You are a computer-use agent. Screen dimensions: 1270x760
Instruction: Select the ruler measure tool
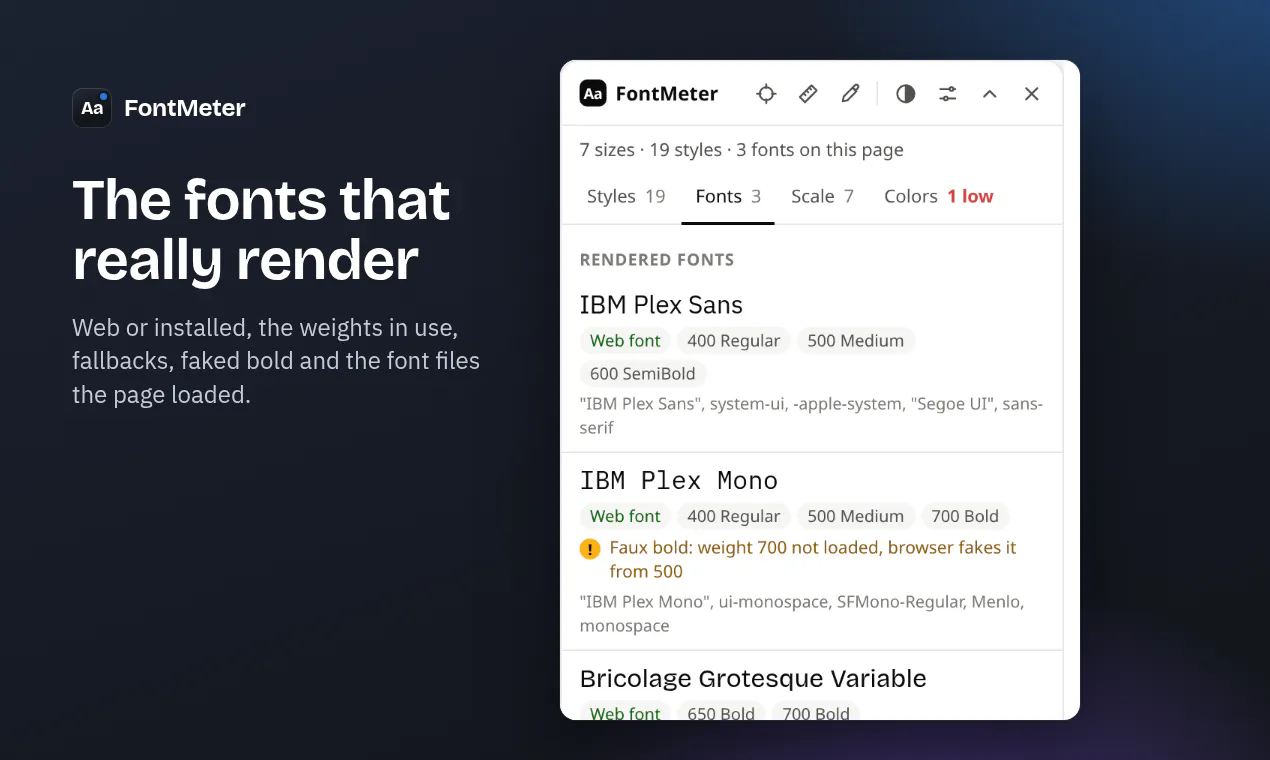[808, 94]
